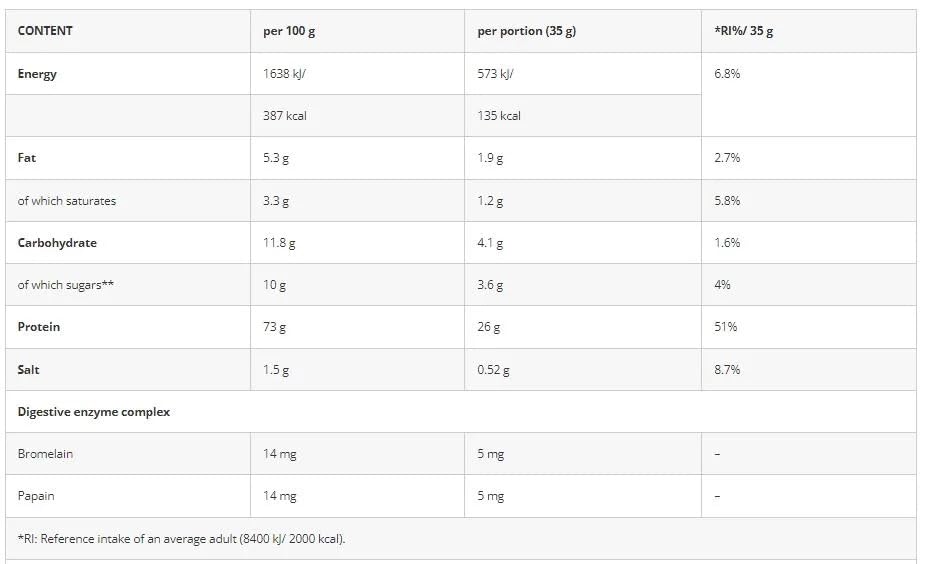
Task: Select the 73 g protein value
Action: click(x=275, y=327)
